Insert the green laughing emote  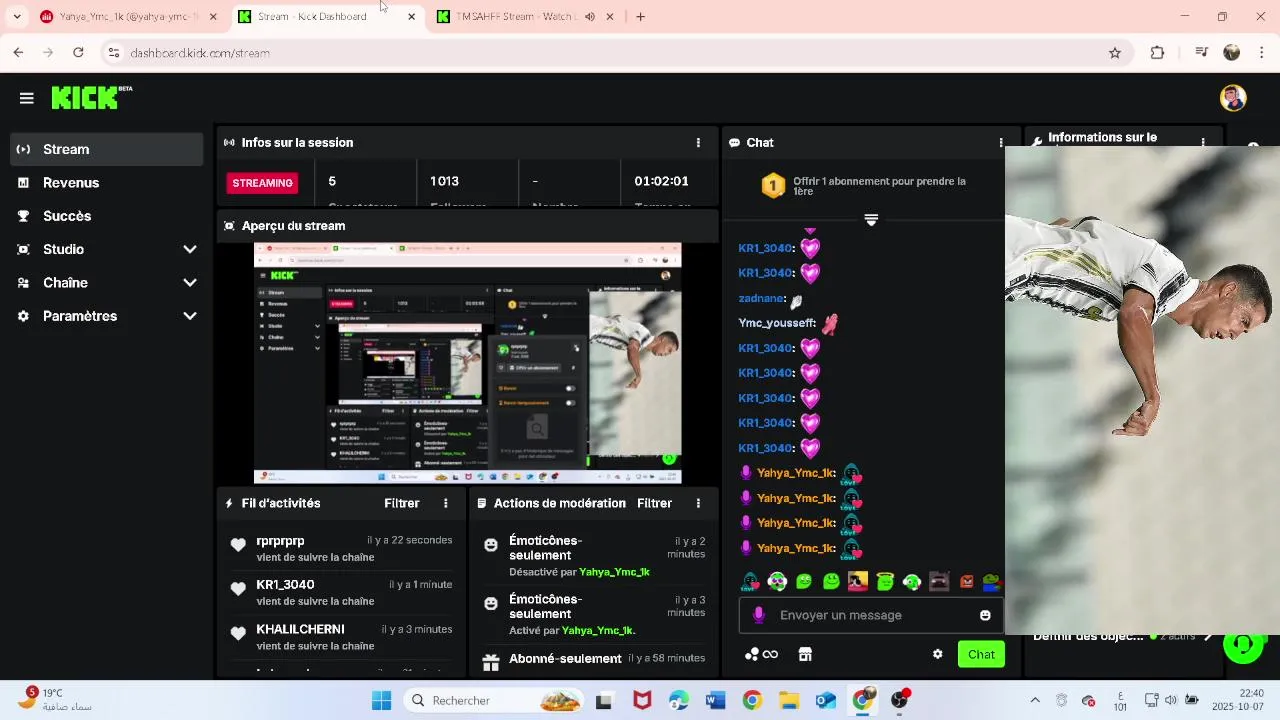[x=804, y=581]
